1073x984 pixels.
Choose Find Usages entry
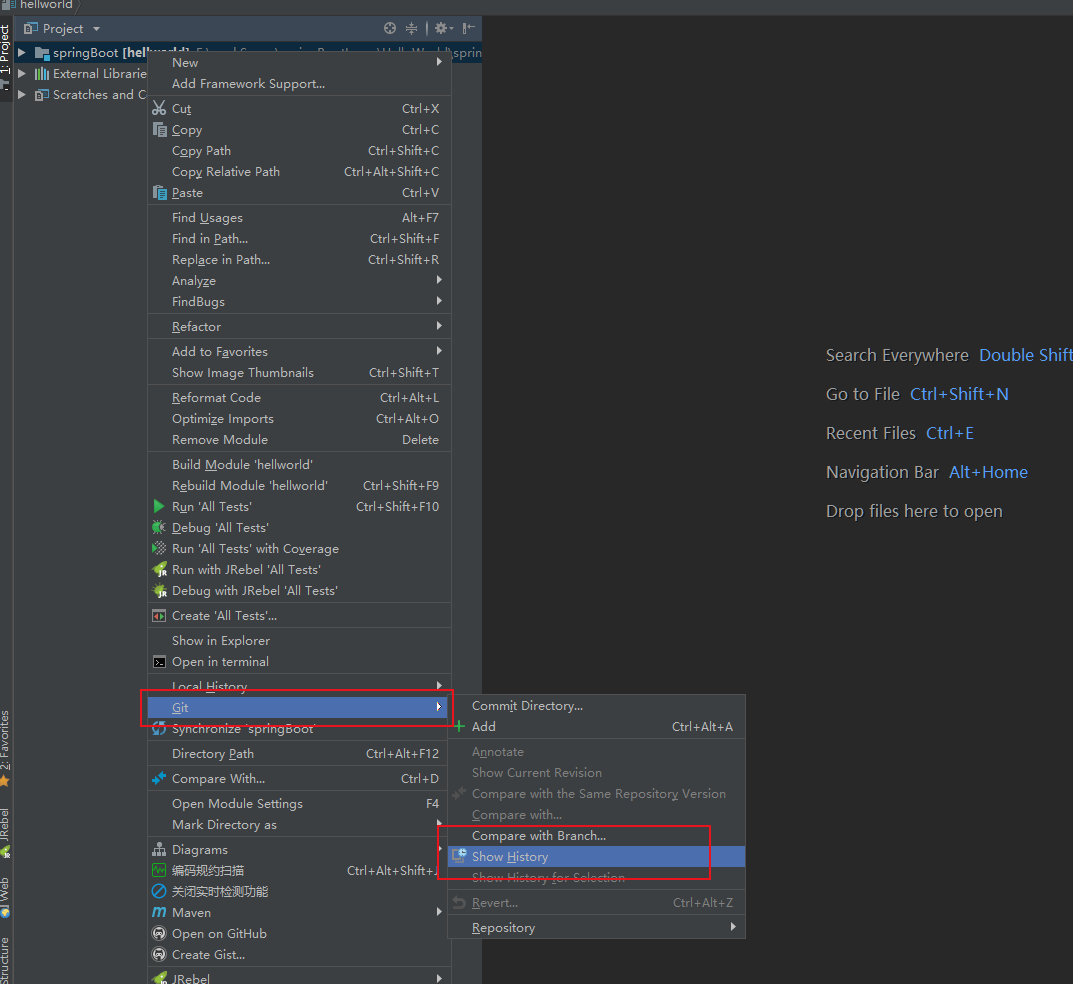[299, 217]
